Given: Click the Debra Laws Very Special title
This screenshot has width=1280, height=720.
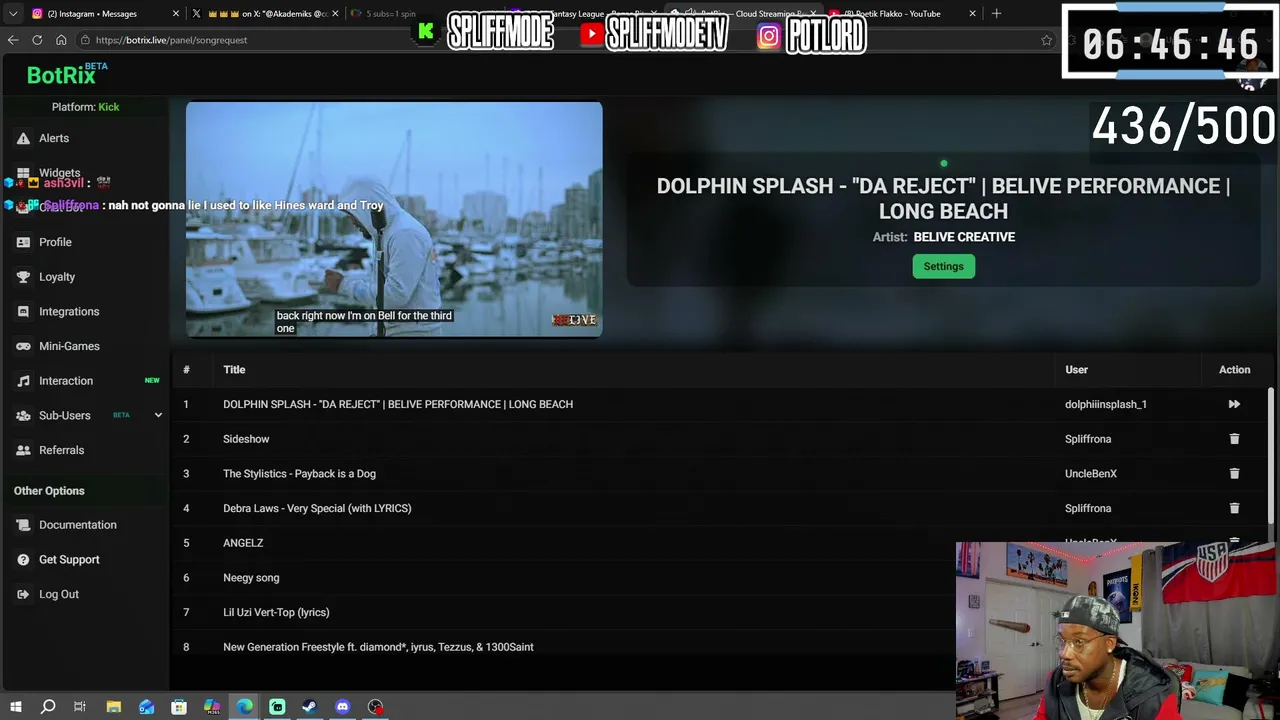Looking at the screenshot, I should click(317, 508).
